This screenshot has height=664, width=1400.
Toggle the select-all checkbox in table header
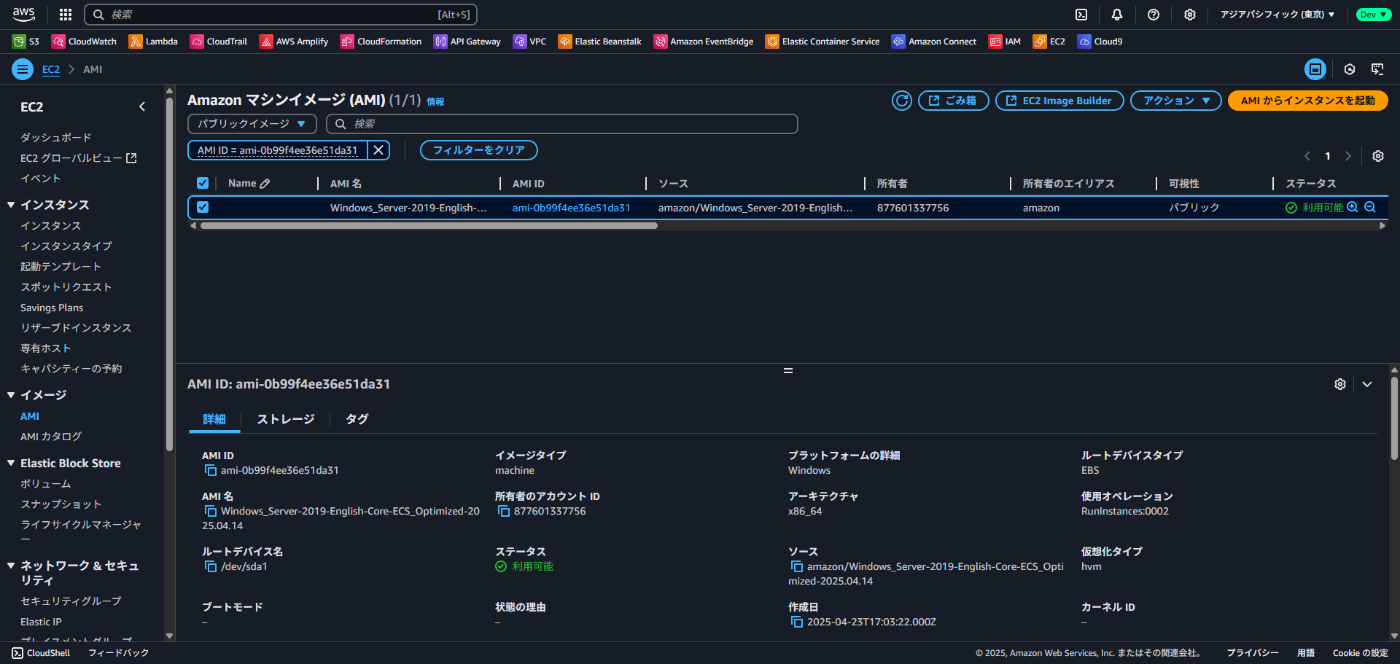point(202,183)
